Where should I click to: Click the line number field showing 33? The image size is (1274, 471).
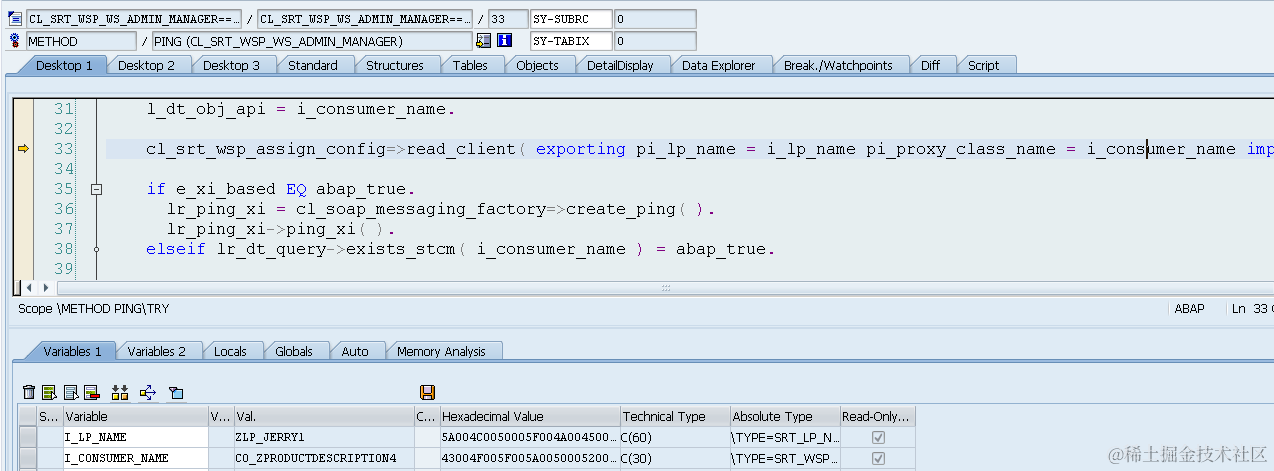click(508, 19)
